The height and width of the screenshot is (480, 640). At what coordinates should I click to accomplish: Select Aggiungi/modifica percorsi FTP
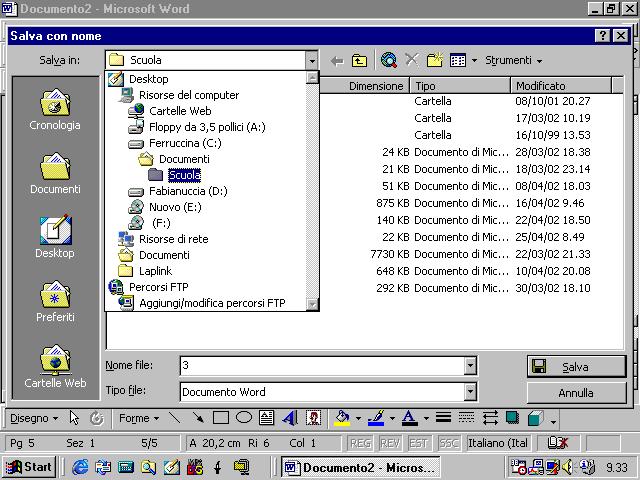[x=212, y=303]
